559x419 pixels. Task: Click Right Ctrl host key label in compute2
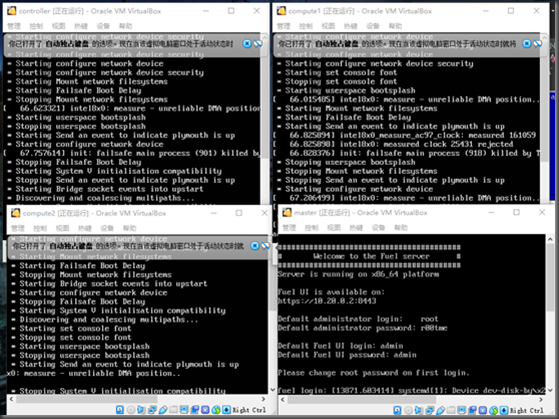[249, 410]
